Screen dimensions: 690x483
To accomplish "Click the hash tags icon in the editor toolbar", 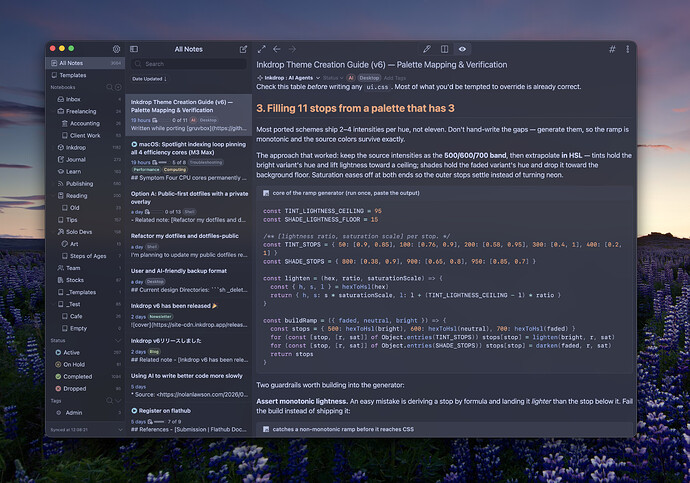I will [x=612, y=49].
